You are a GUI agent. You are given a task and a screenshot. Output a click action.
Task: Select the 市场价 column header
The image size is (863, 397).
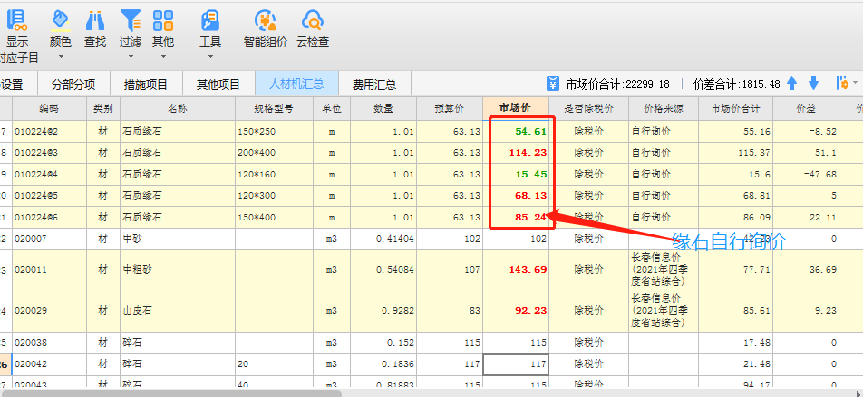pos(515,109)
